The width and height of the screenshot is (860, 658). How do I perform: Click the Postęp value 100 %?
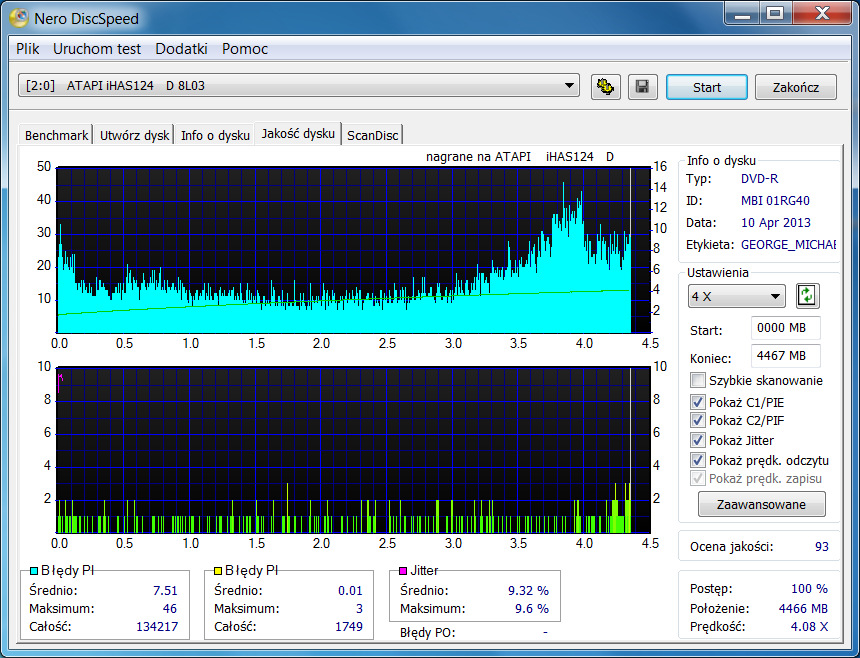pos(809,589)
